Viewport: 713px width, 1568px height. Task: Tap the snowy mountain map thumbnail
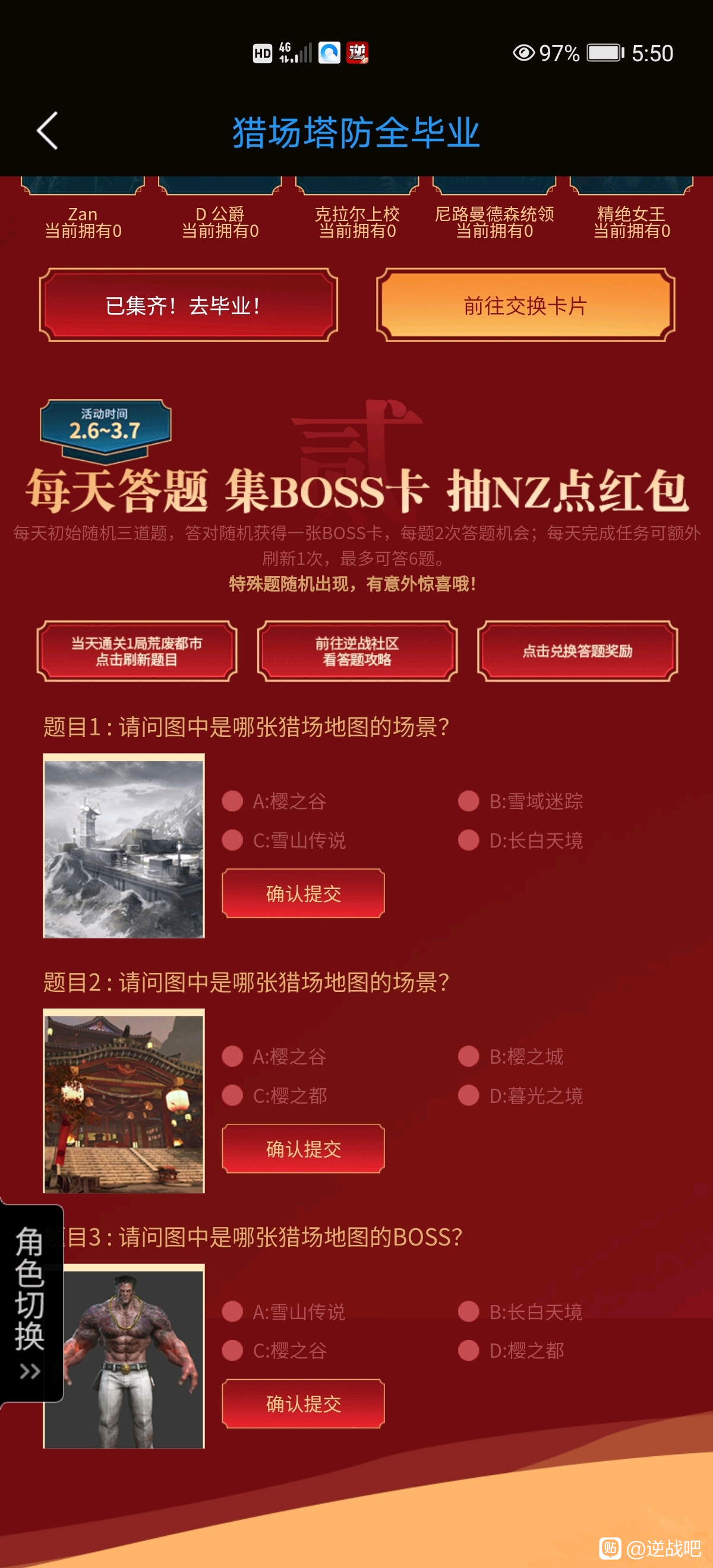[124, 846]
